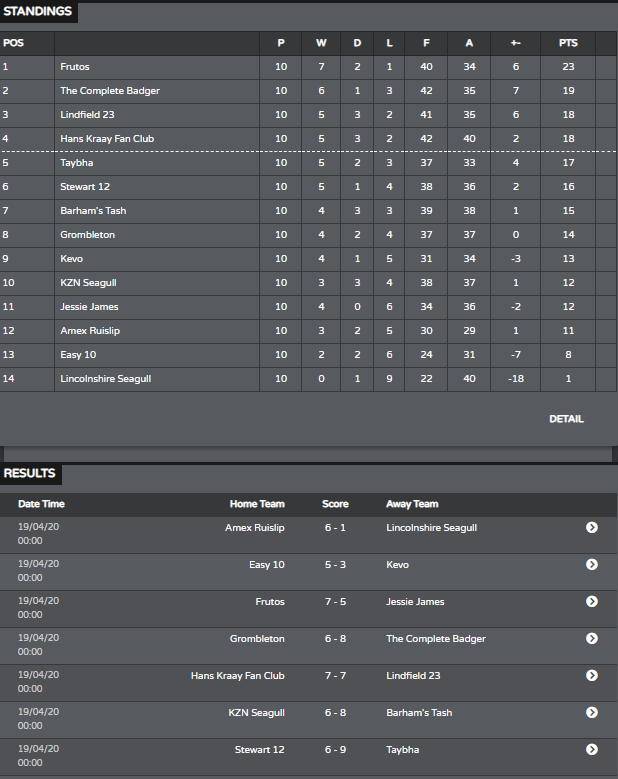Open Easy 10 vs Kevo match arrow
The image size is (618, 779).
tap(592, 564)
